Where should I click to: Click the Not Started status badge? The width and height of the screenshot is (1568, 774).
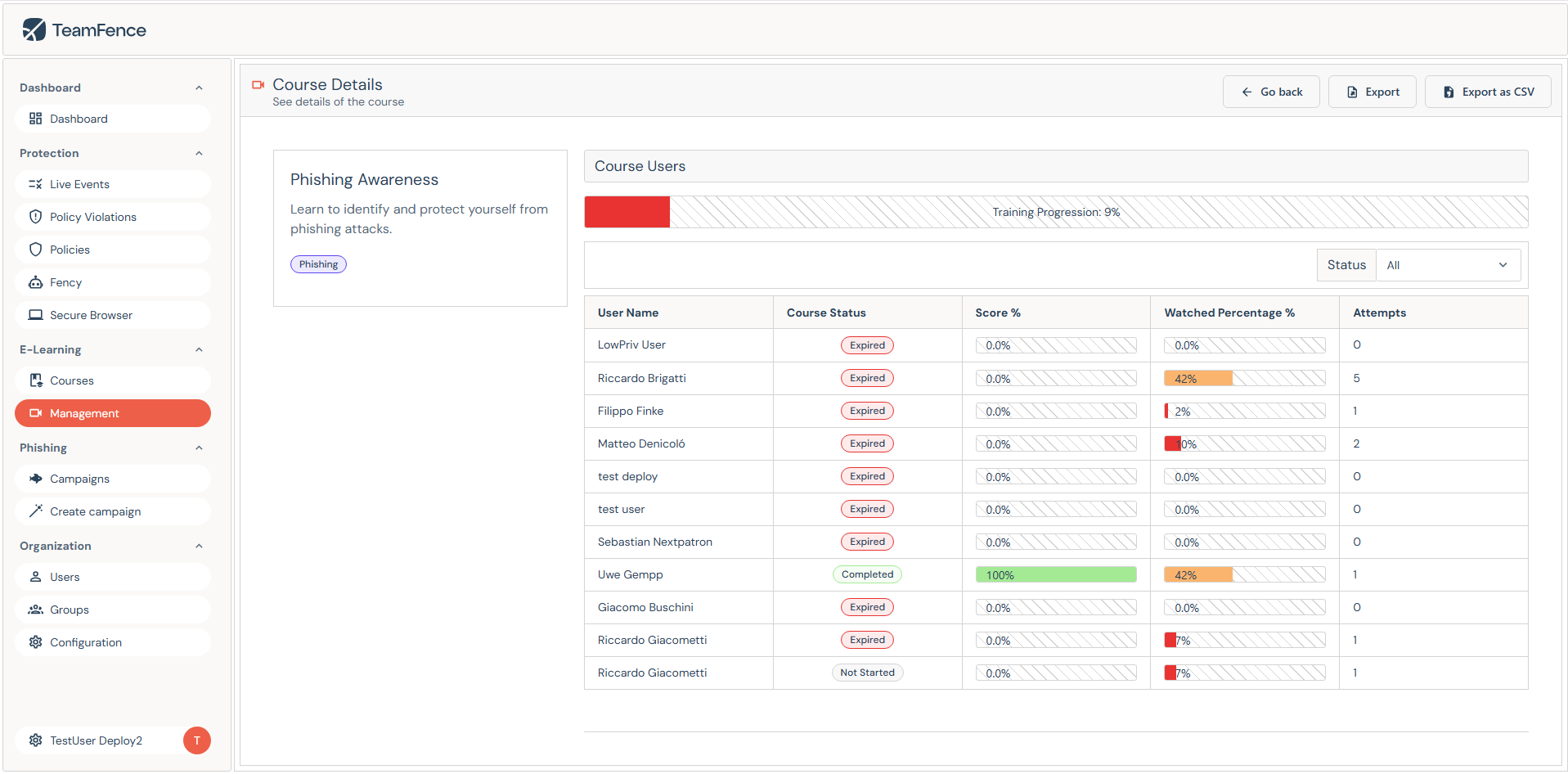[x=867, y=673]
